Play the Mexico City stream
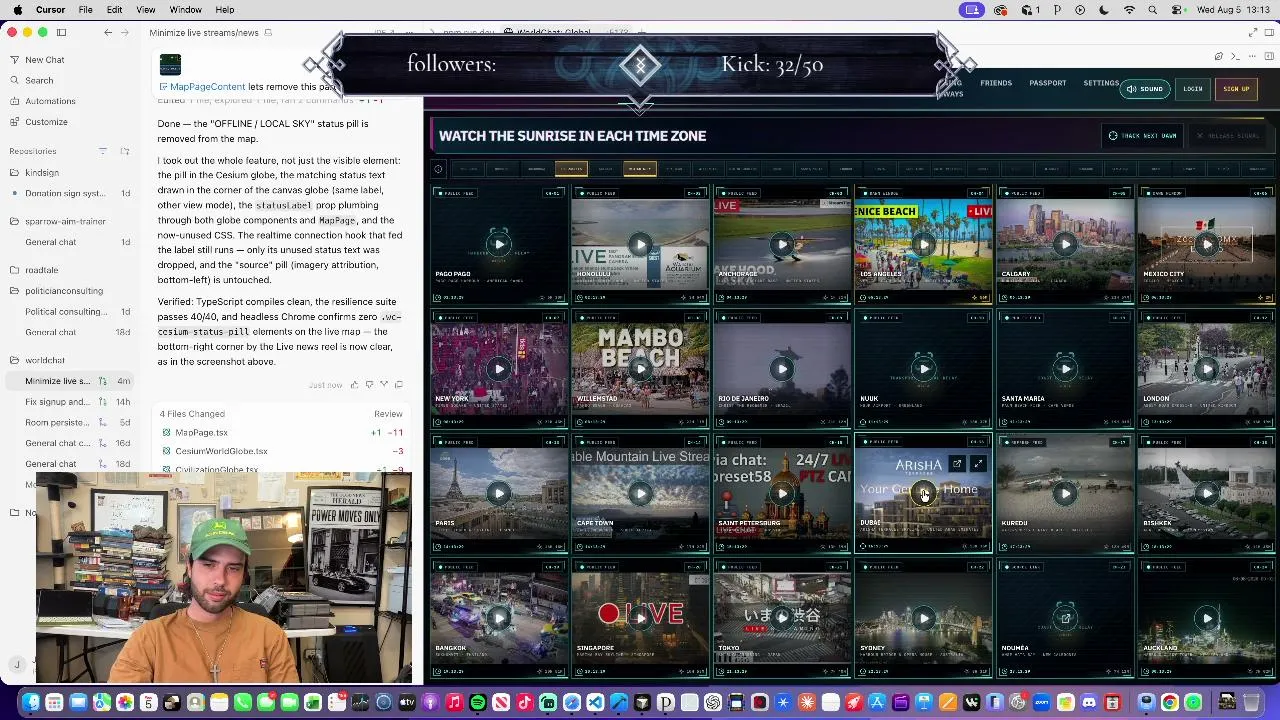This screenshot has width=1280, height=720. click(x=1207, y=244)
